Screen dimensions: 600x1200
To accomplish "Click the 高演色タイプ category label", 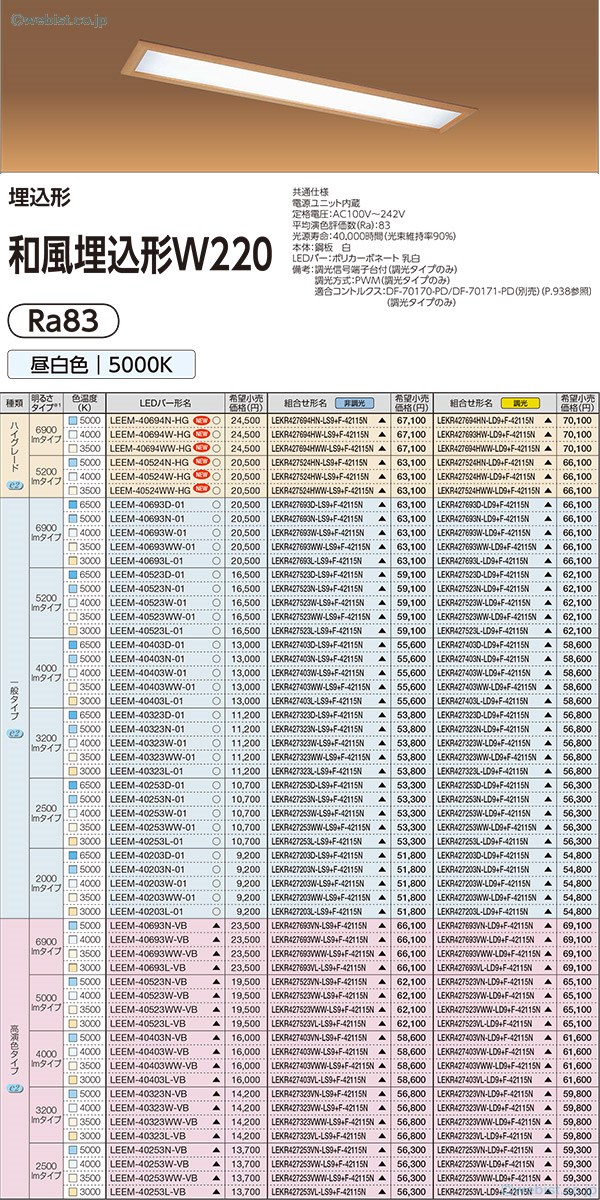I will pyautogui.click(x=14, y=1051).
